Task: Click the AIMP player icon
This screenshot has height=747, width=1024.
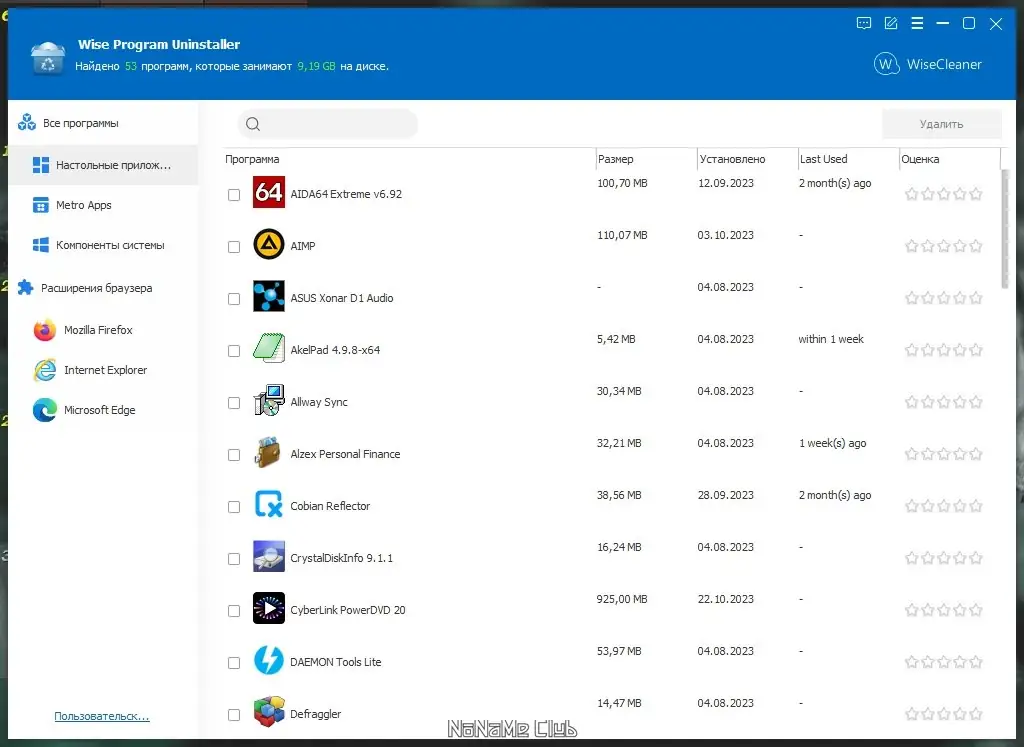Action: pos(269,245)
